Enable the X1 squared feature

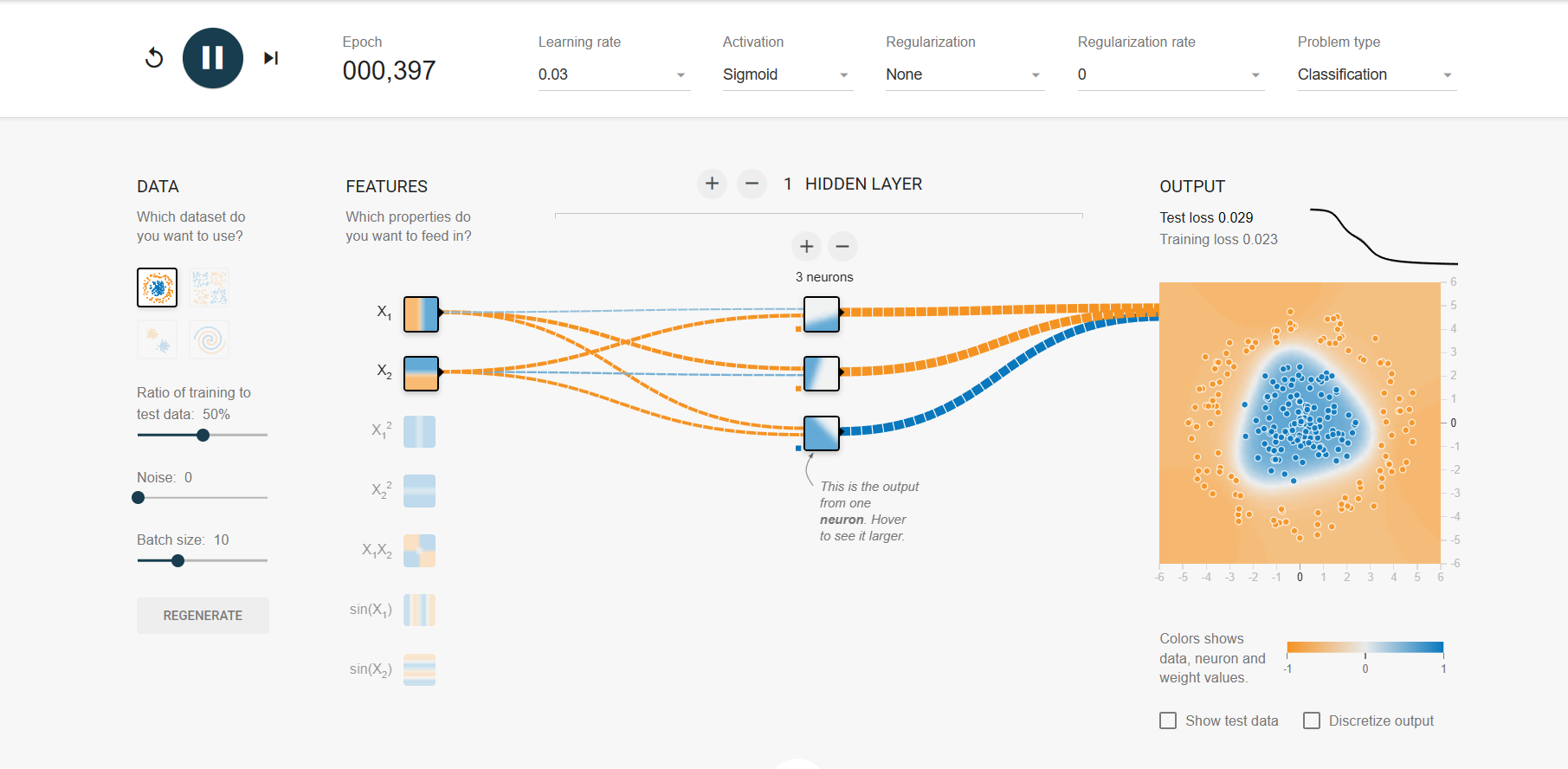pos(420,431)
